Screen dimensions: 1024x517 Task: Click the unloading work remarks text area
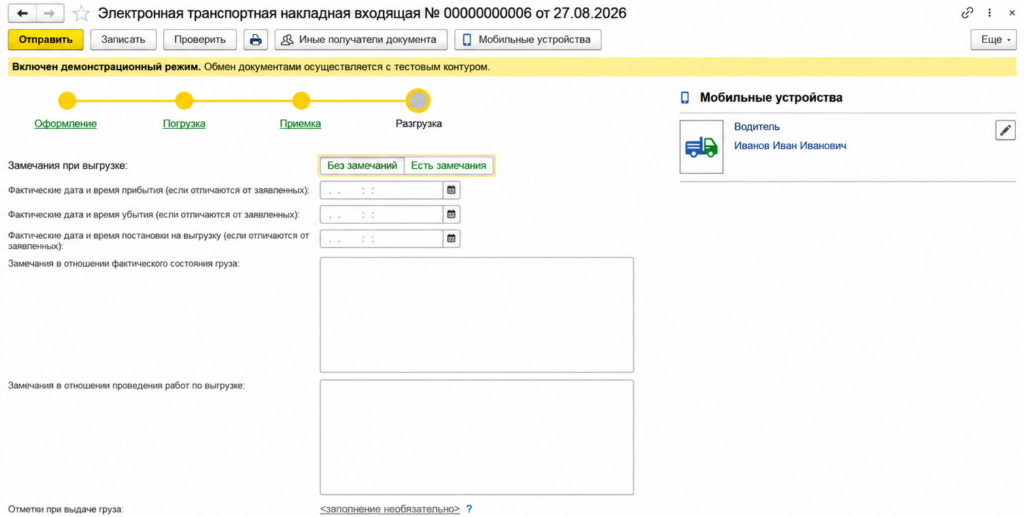click(x=477, y=437)
